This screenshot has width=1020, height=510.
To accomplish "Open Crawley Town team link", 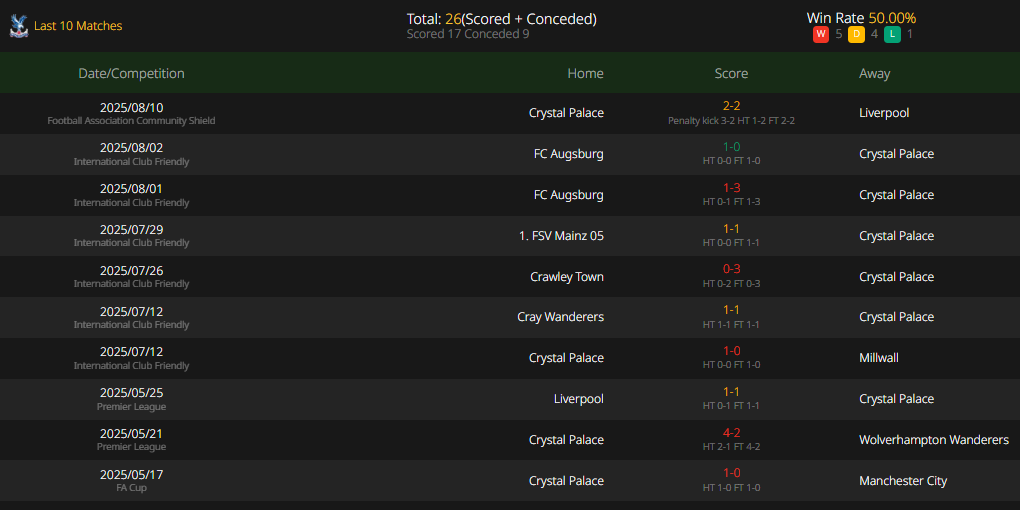I will coord(567,276).
